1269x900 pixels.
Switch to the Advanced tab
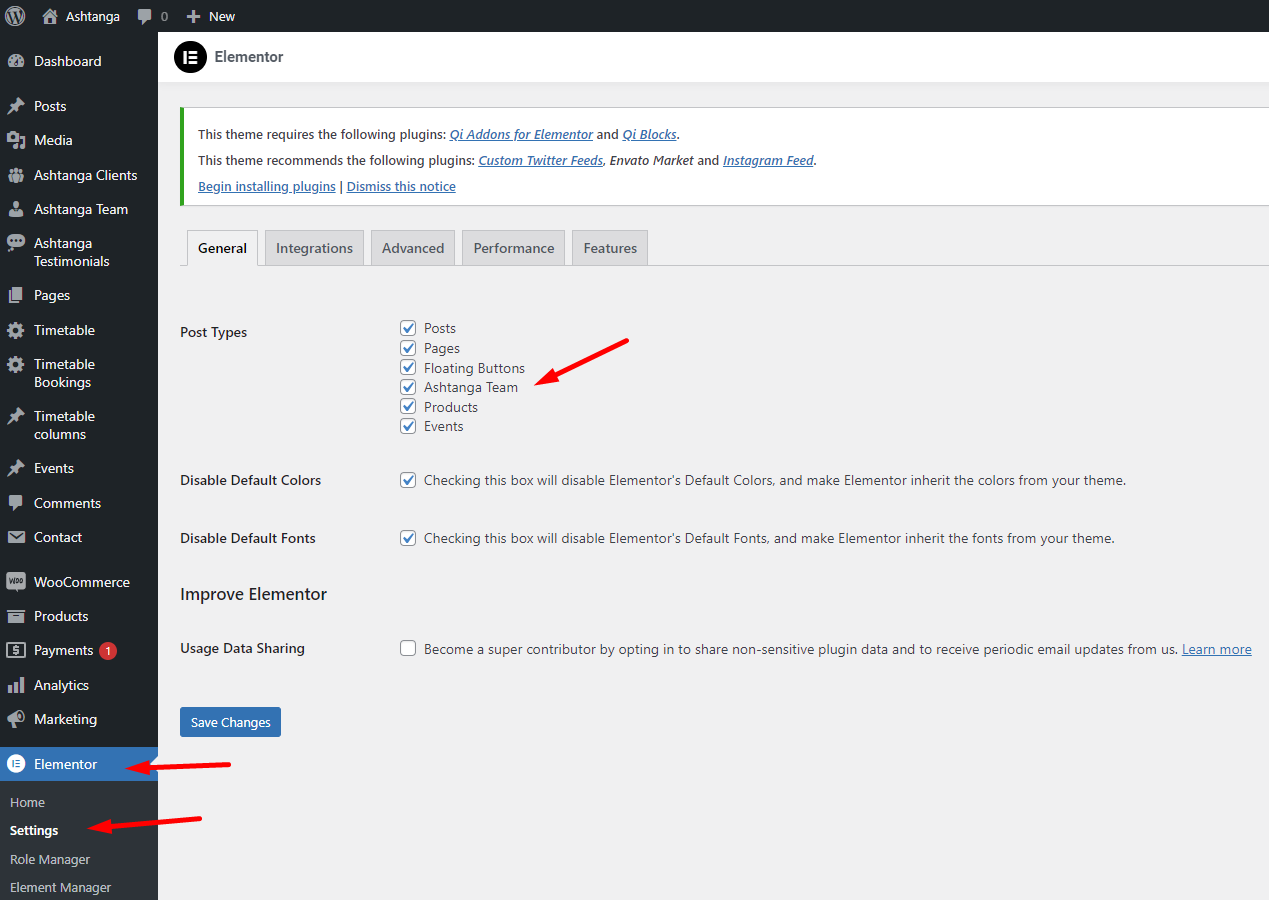413,248
